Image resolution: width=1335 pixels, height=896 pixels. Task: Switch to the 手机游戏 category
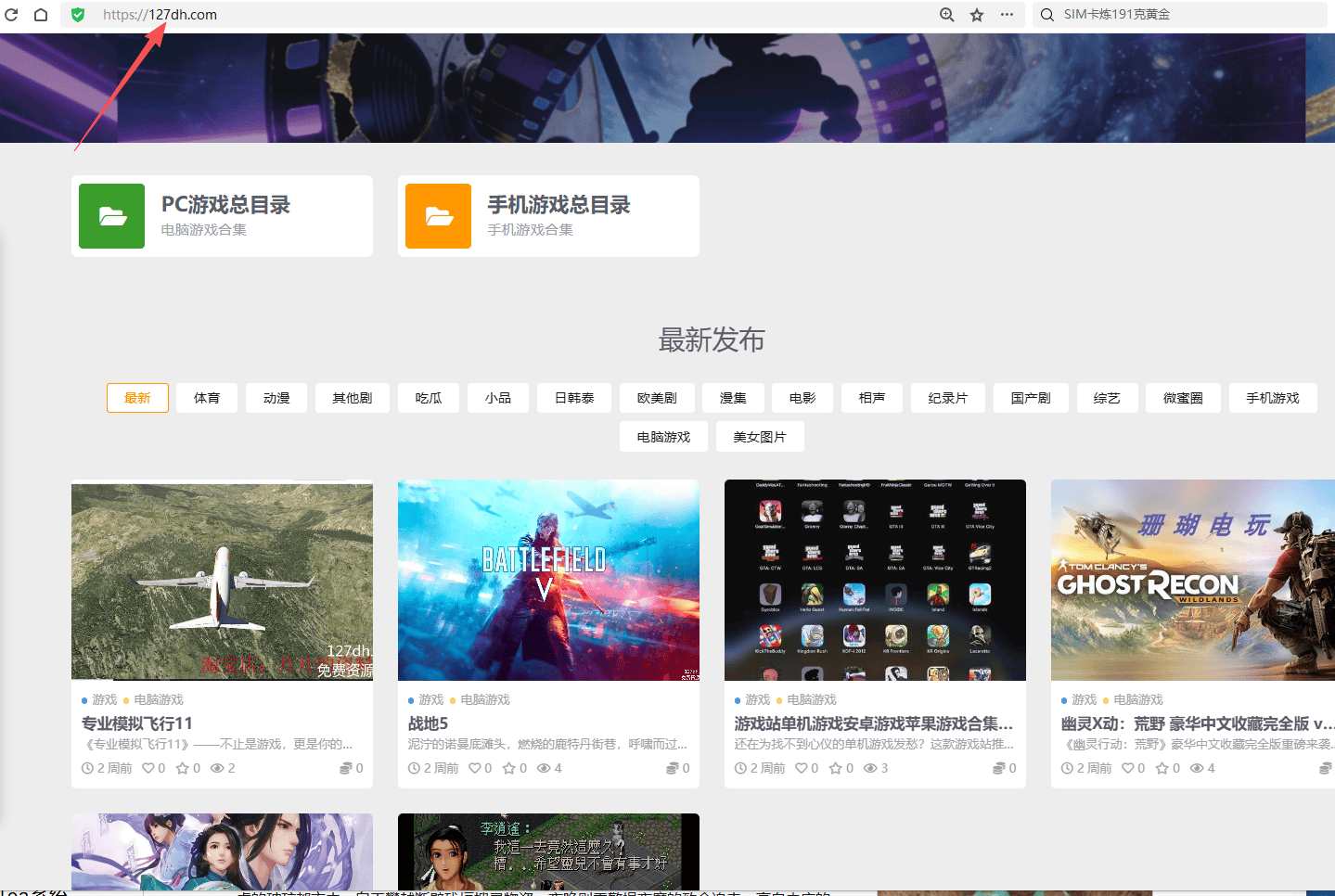pos(1272,397)
